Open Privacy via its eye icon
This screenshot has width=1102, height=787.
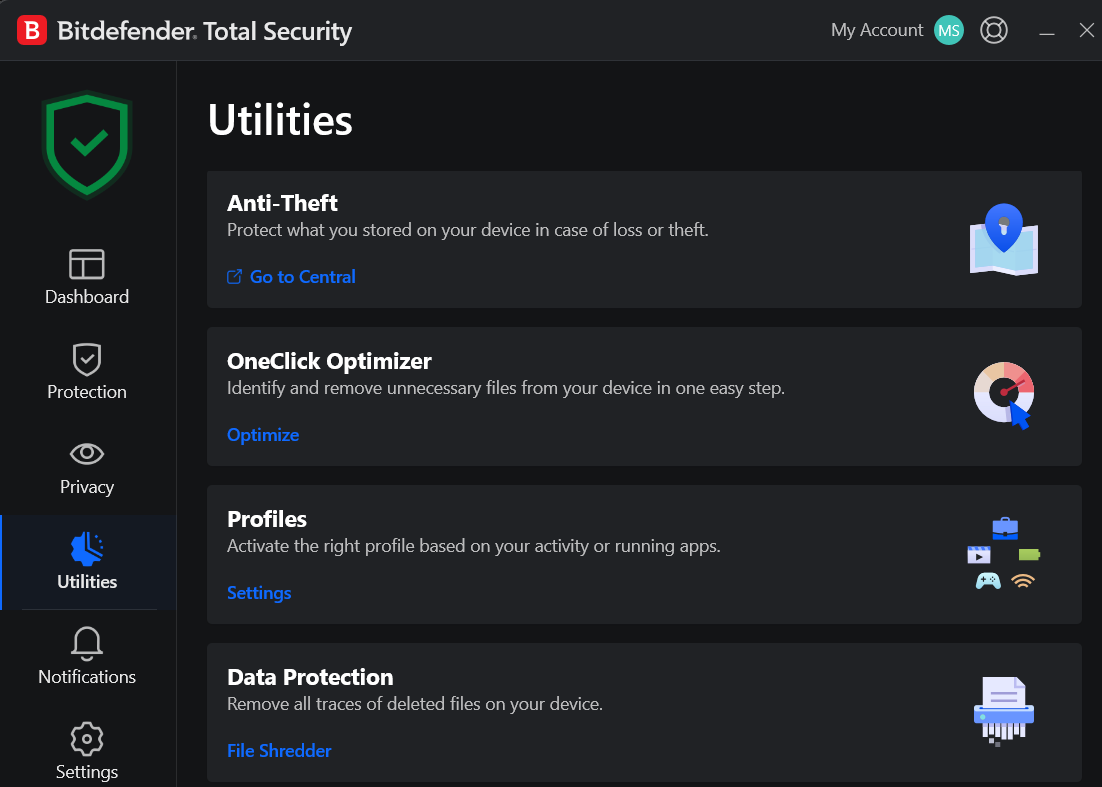pos(87,453)
